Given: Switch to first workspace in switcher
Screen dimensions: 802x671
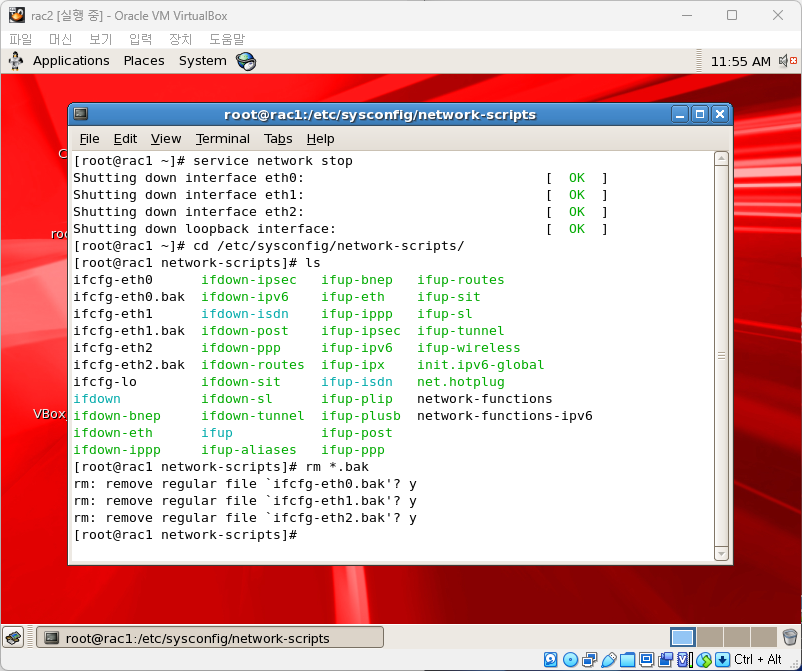Looking at the screenshot, I should coord(683,637).
